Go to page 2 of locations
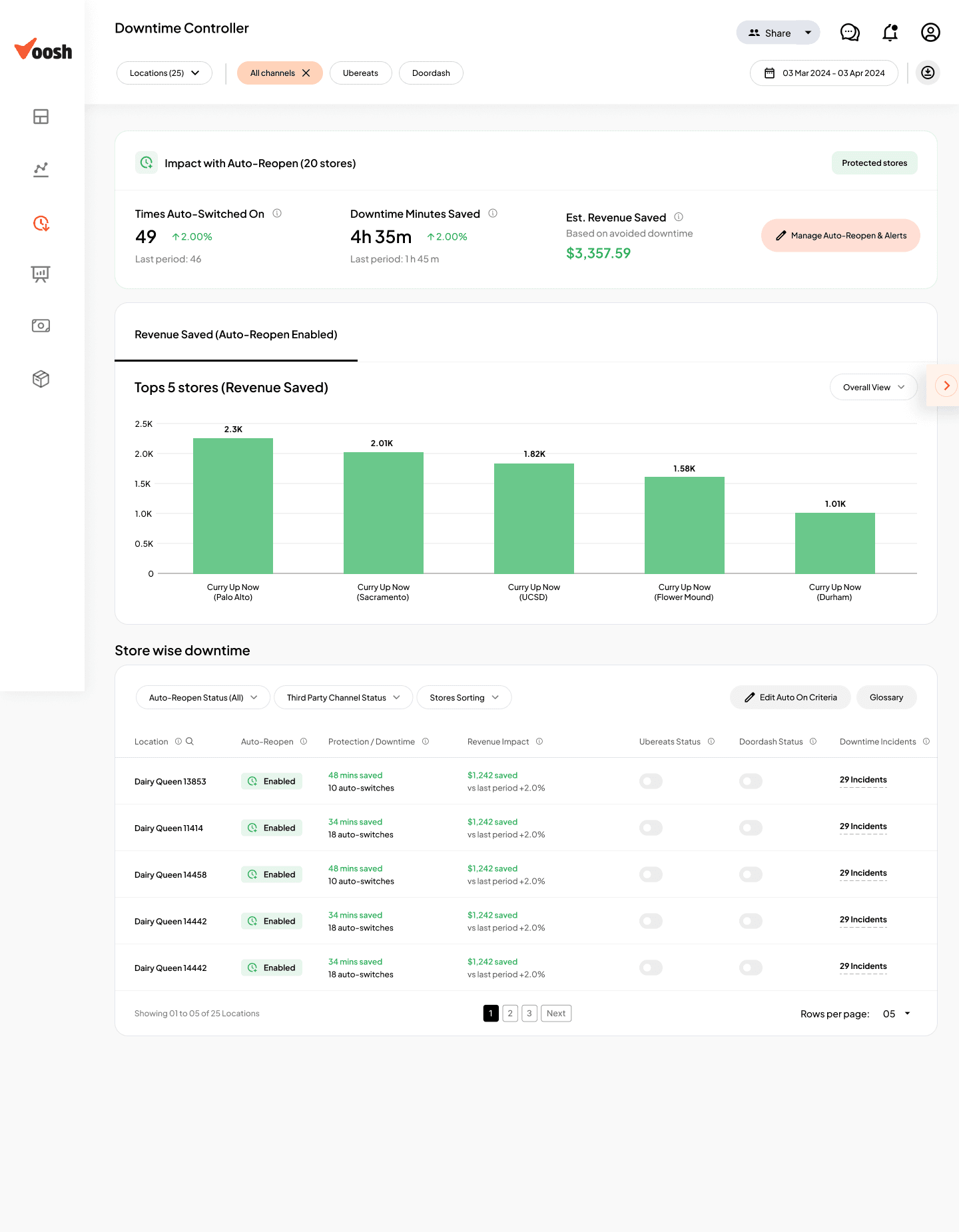This screenshot has width=959, height=1232. pyautogui.click(x=510, y=1014)
